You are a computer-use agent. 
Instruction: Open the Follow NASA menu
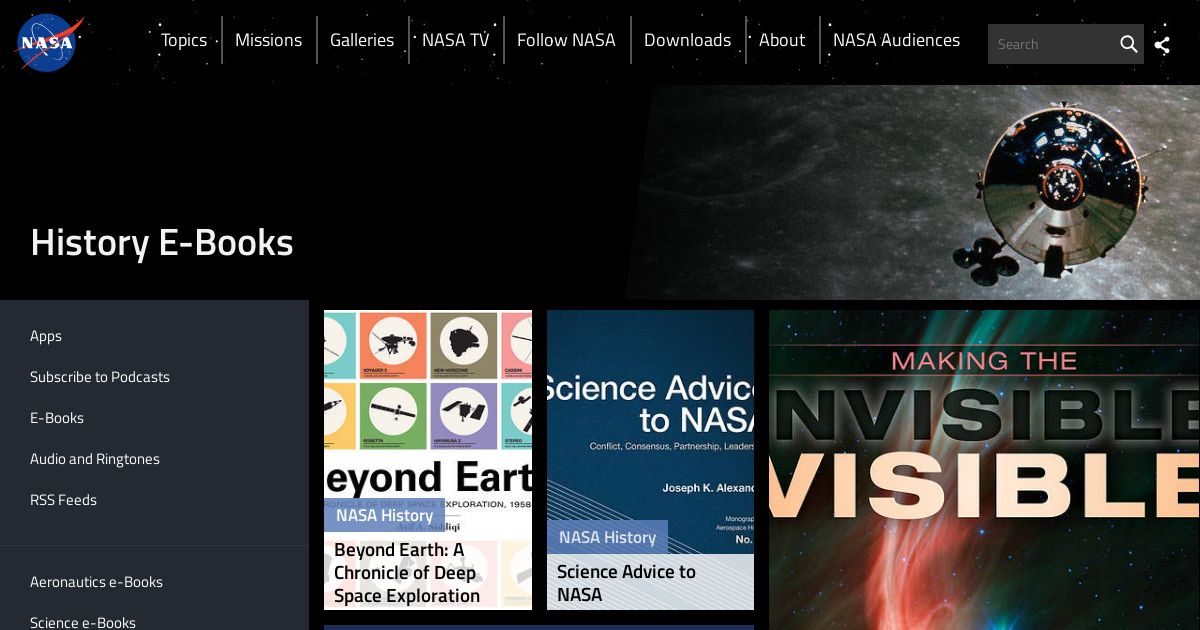pos(566,40)
